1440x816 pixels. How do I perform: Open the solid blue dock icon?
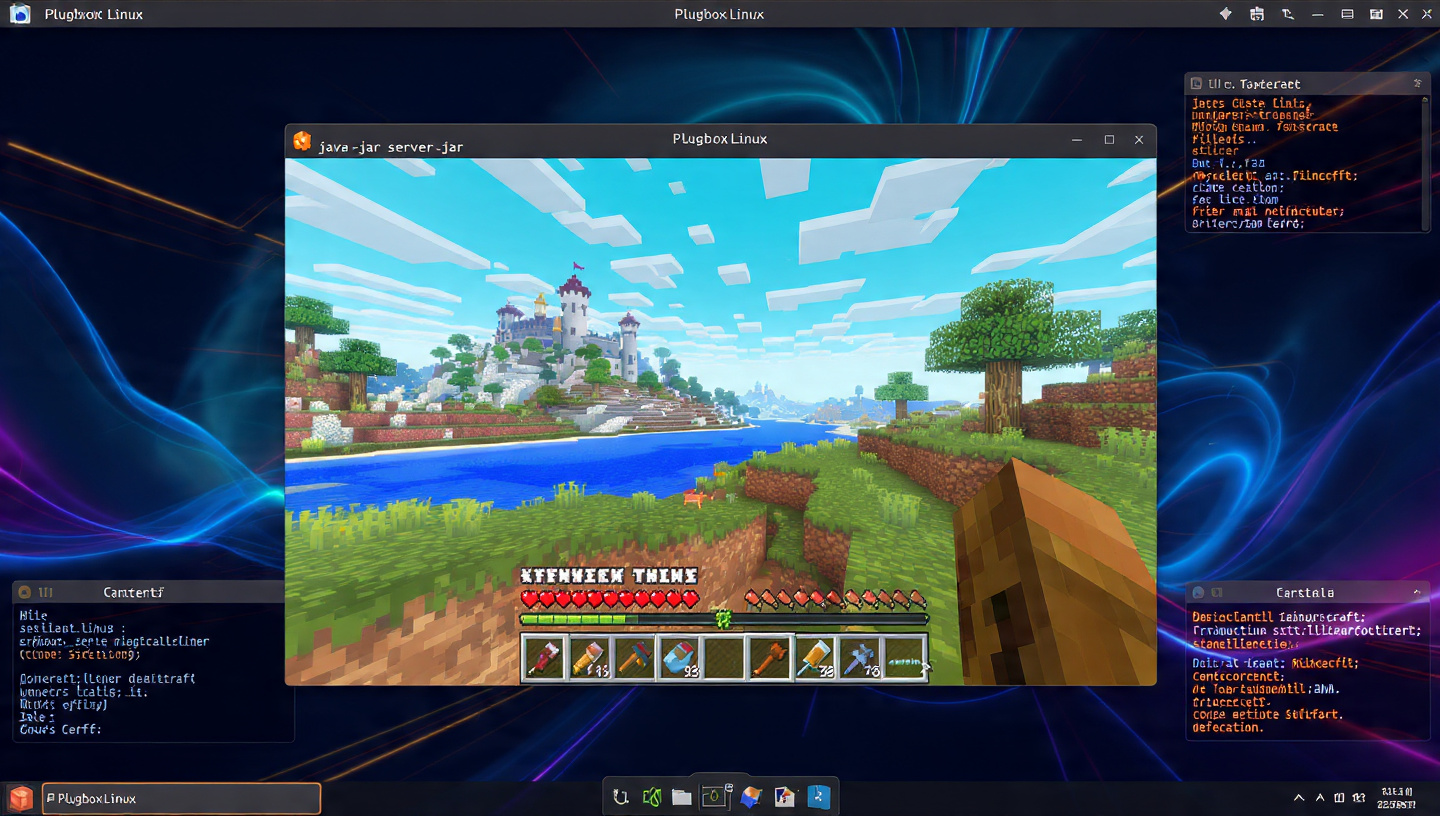(819, 797)
